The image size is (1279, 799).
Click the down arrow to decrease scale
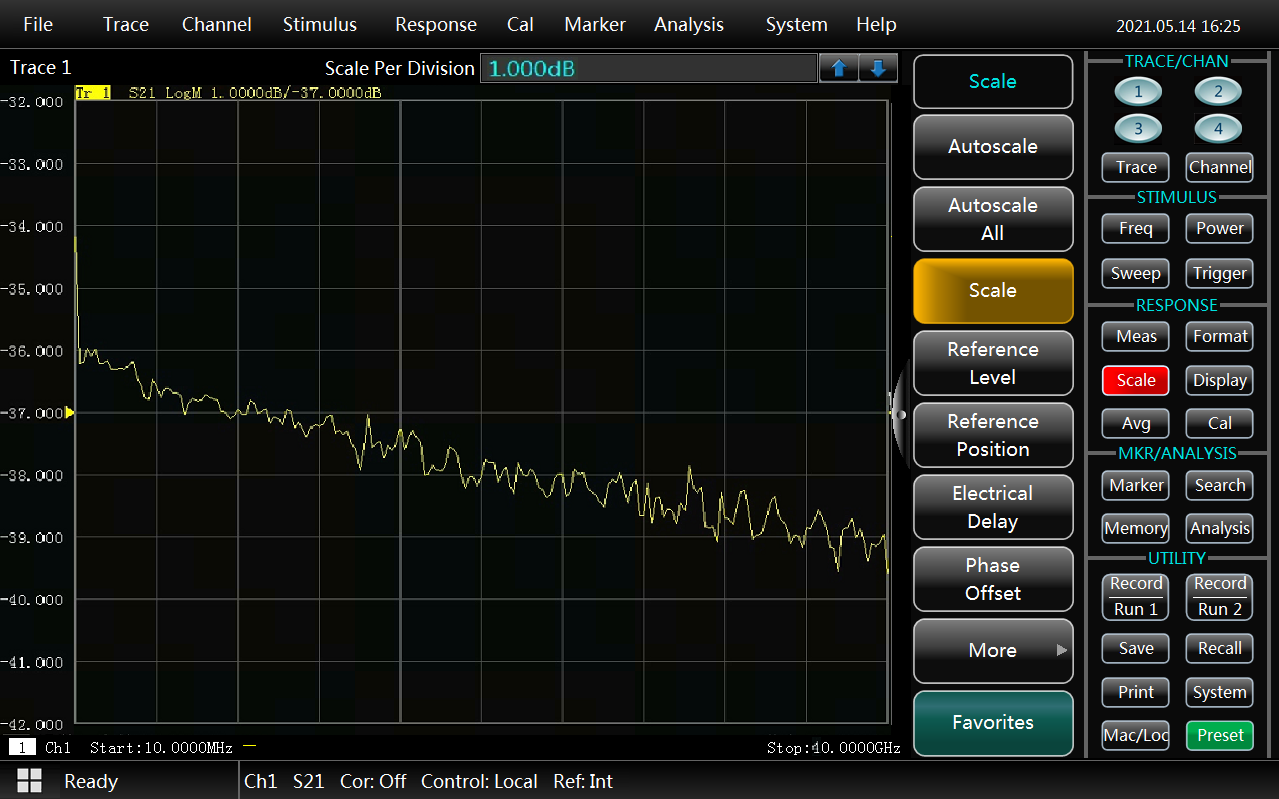(877, 68)
